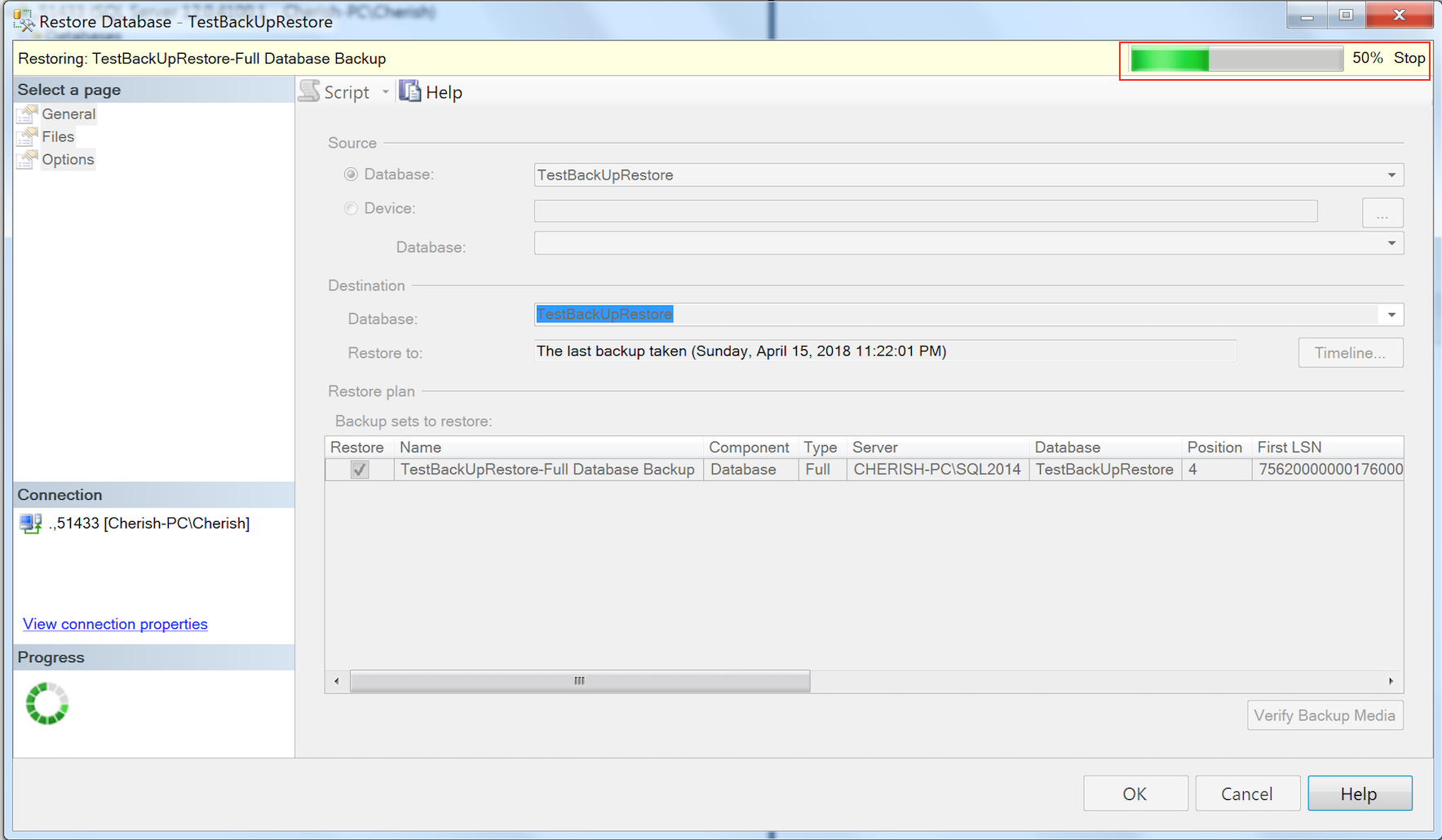Open the destination Database dropdown
1442x840 pixels.
point(1391,315)
